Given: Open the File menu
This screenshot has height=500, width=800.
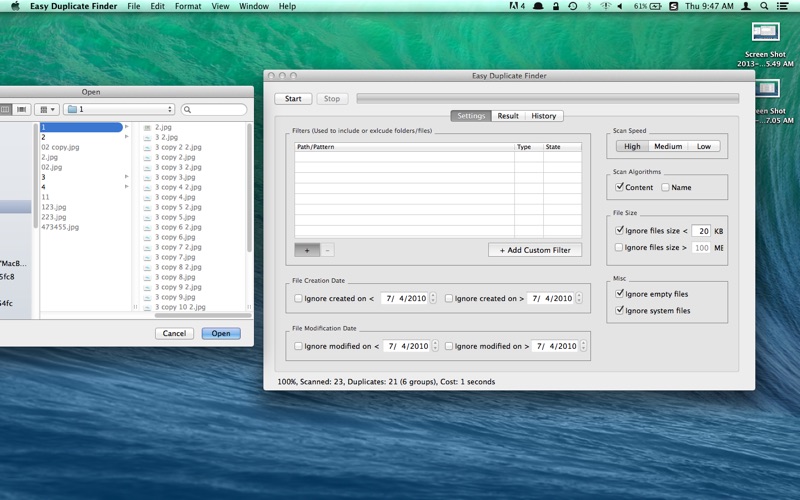Looking at the screenshot, I should point(134,6).
